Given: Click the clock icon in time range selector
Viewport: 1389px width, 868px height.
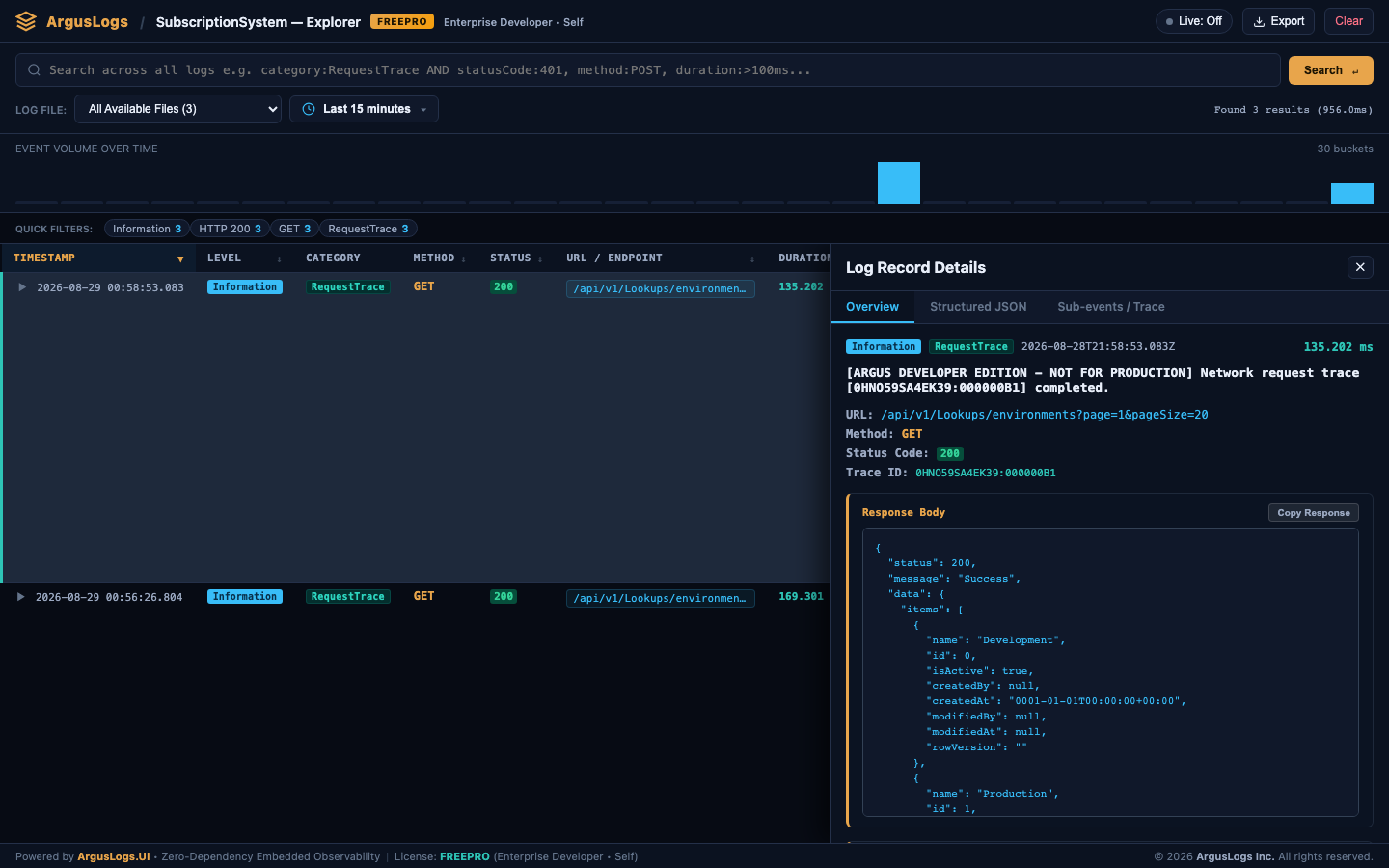Looking at the screenshot, I should pyautogui.click(x=309, y=109).
